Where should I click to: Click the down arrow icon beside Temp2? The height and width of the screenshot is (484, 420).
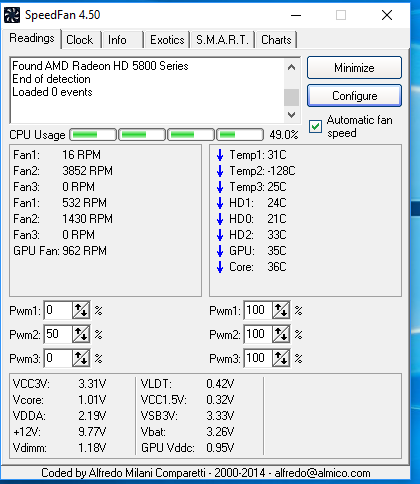220,171
